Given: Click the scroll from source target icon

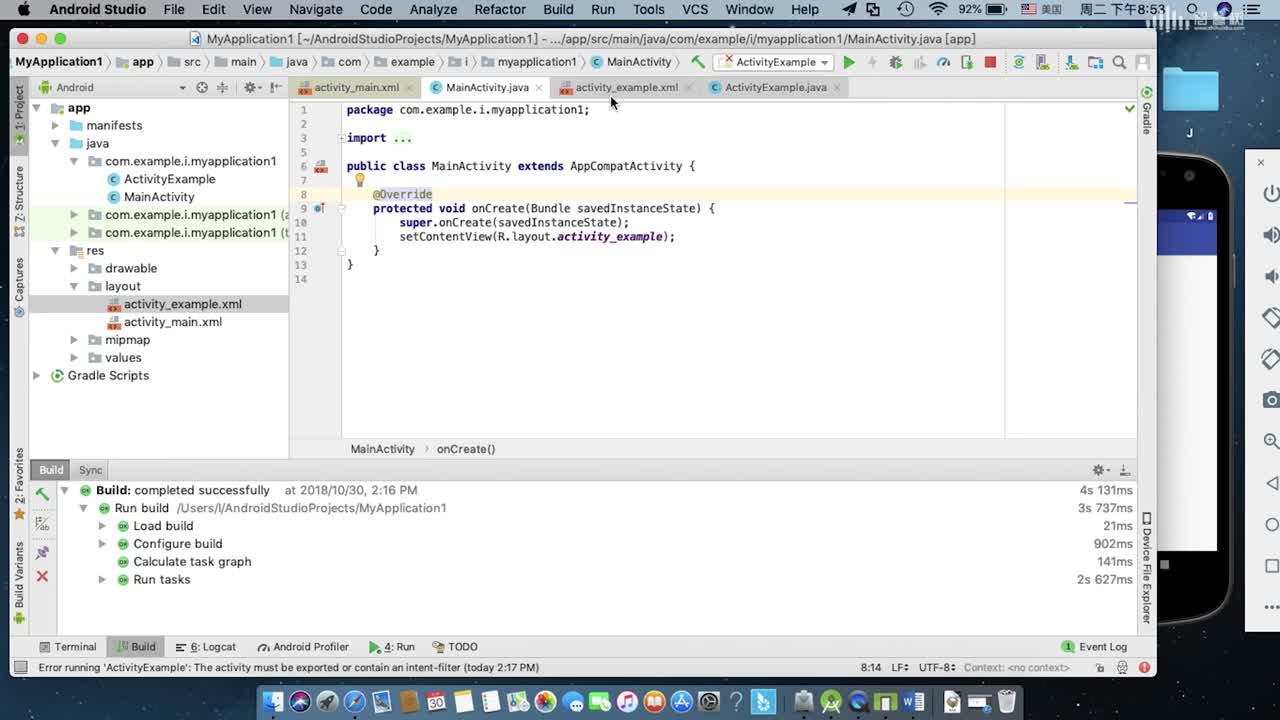Looking at the screenshot, I should [x=202, y=87].
